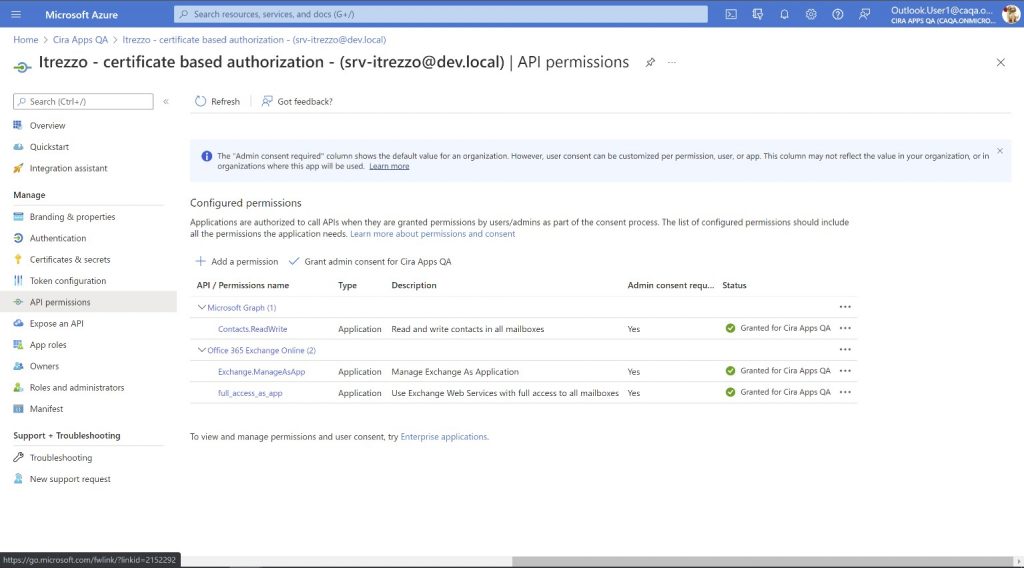Collapse the Office 365 Exchange Online (2) group
The image size is (1024, 568).
pyautogui.click(x=202, y=350)
